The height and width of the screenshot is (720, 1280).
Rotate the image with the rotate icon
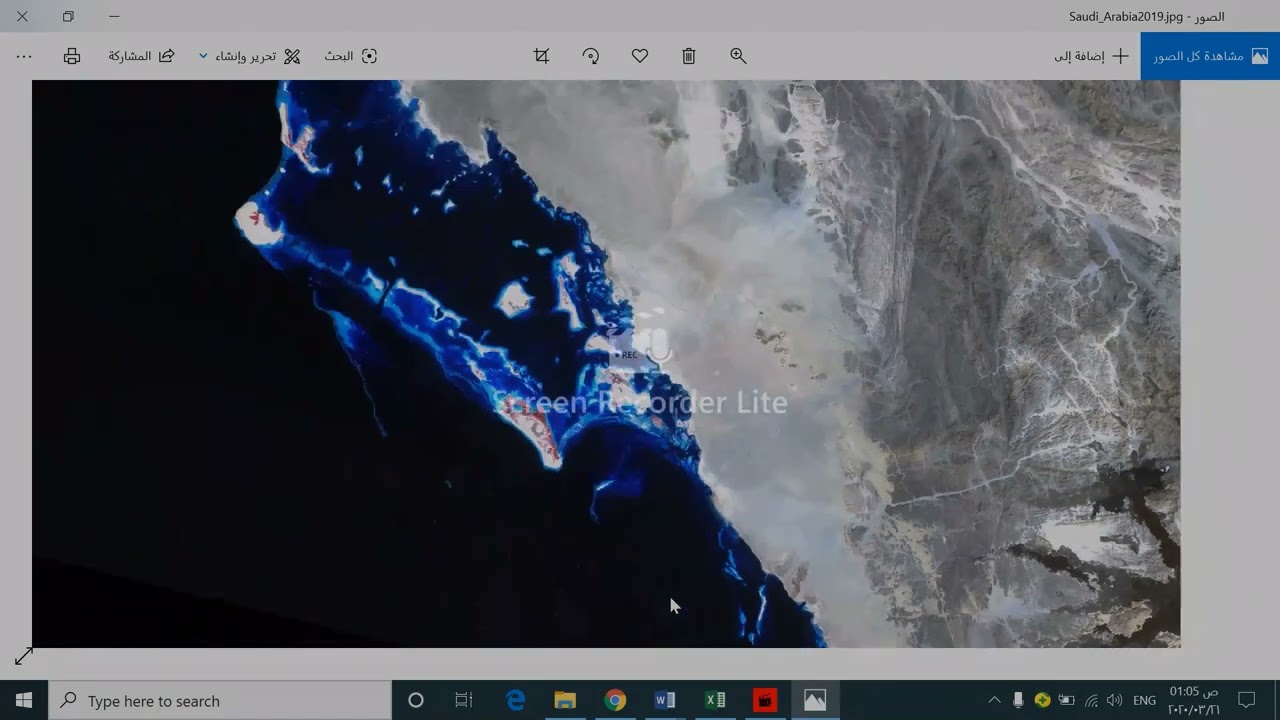click(591, 56)
